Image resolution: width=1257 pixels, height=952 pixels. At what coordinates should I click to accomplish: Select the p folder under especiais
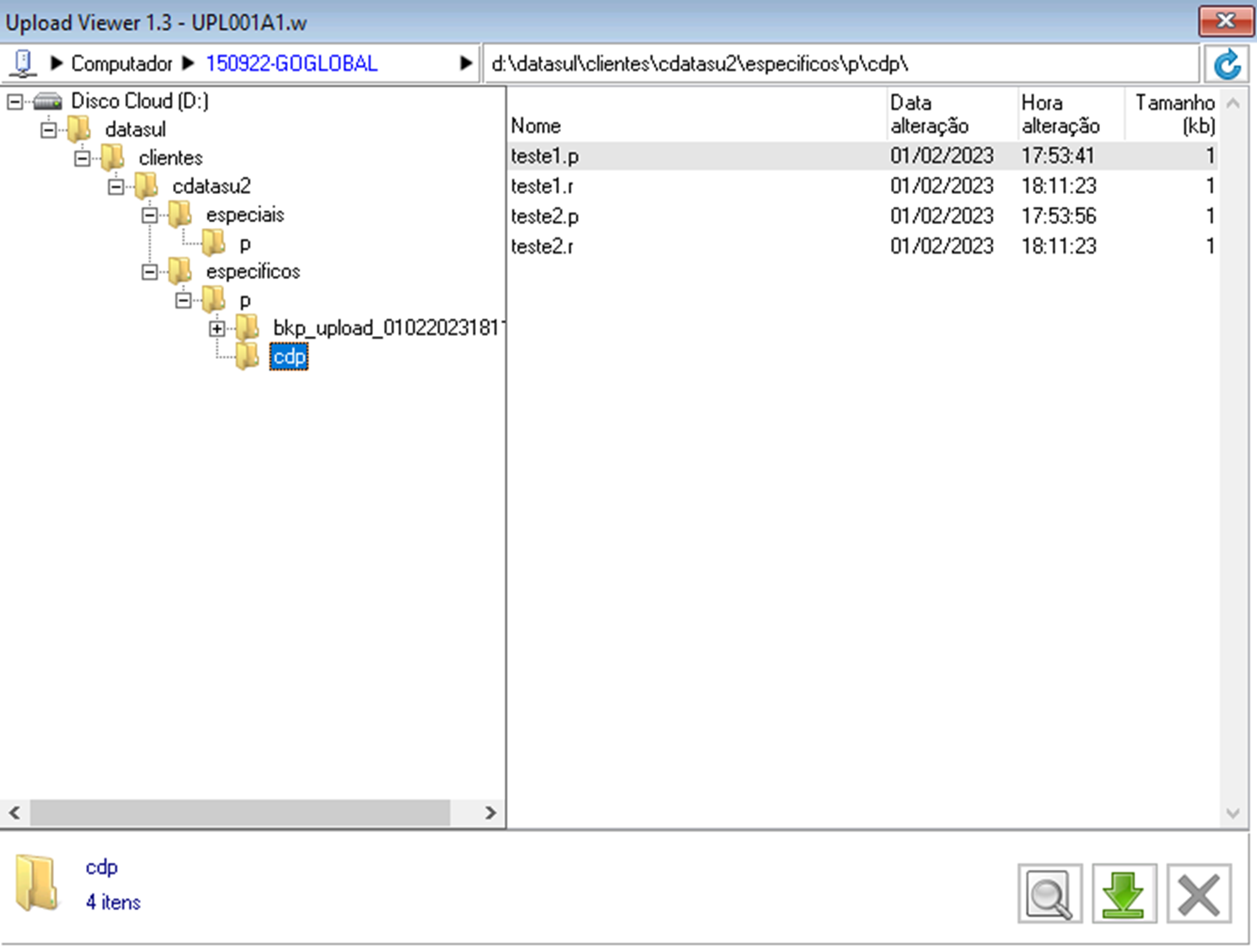point(244,244)
